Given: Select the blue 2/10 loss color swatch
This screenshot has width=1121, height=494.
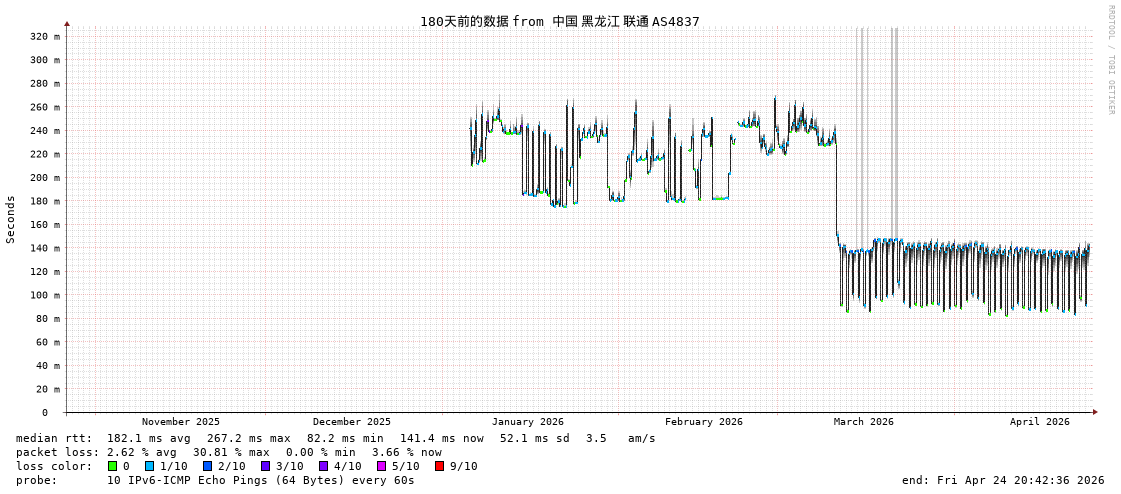Looking at the screenshot, I should pos(207,466).
